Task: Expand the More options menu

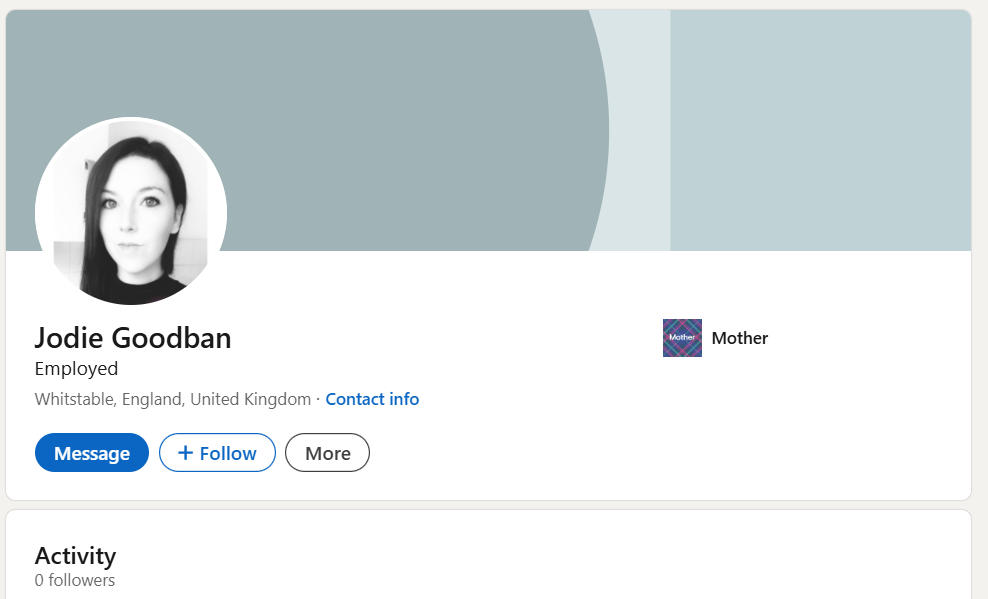Action: tap(327, 453)
